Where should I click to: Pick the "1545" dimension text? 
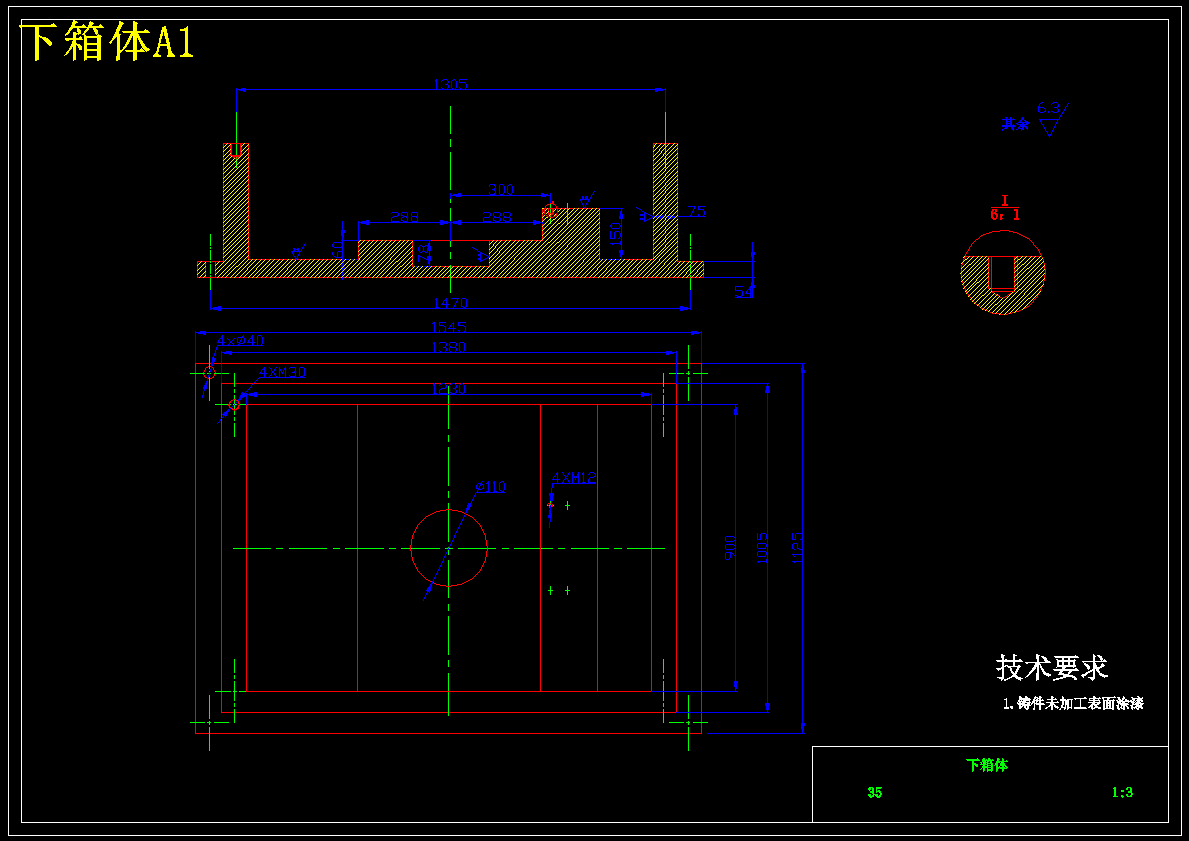click(x=449, y=328)
